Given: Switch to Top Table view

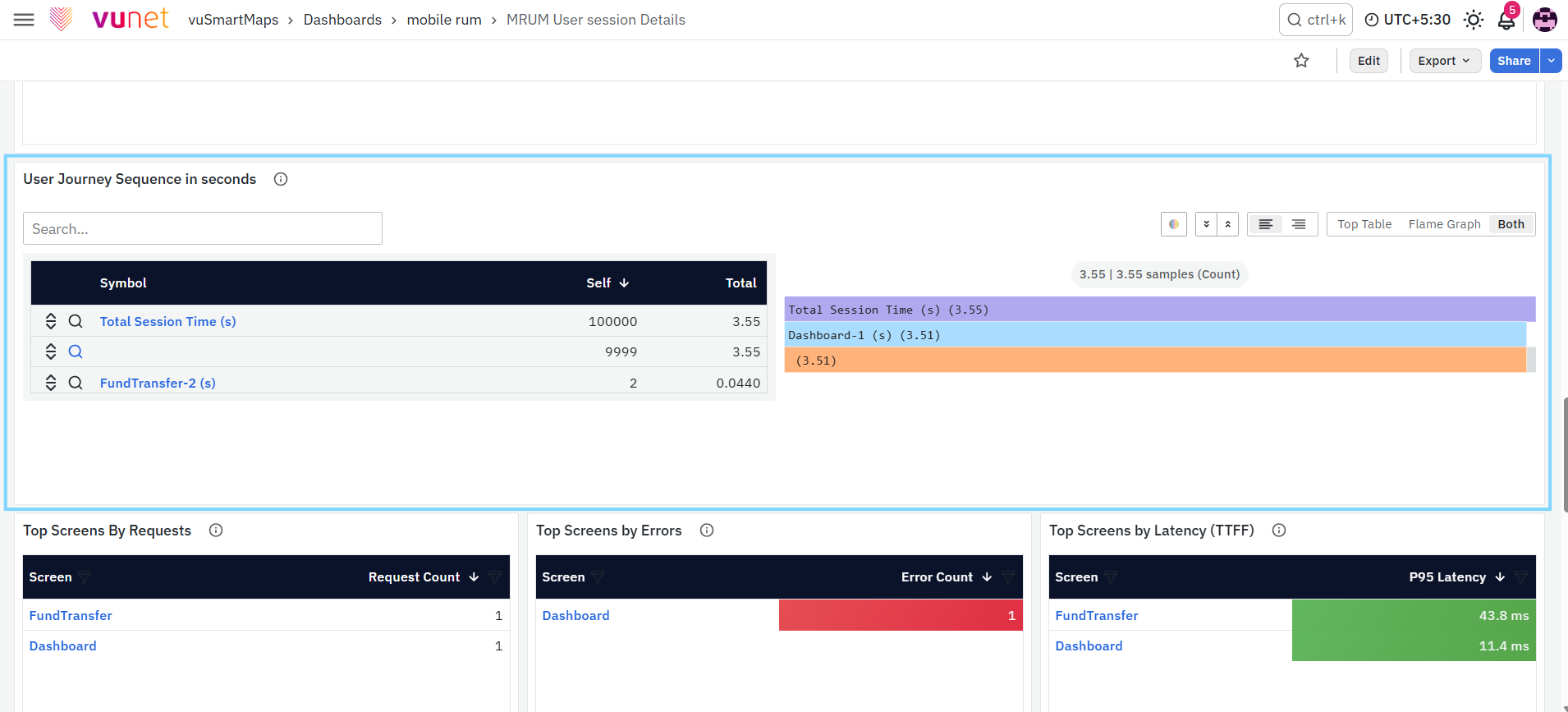Looking at the screenshot, I should (1364, 224).
